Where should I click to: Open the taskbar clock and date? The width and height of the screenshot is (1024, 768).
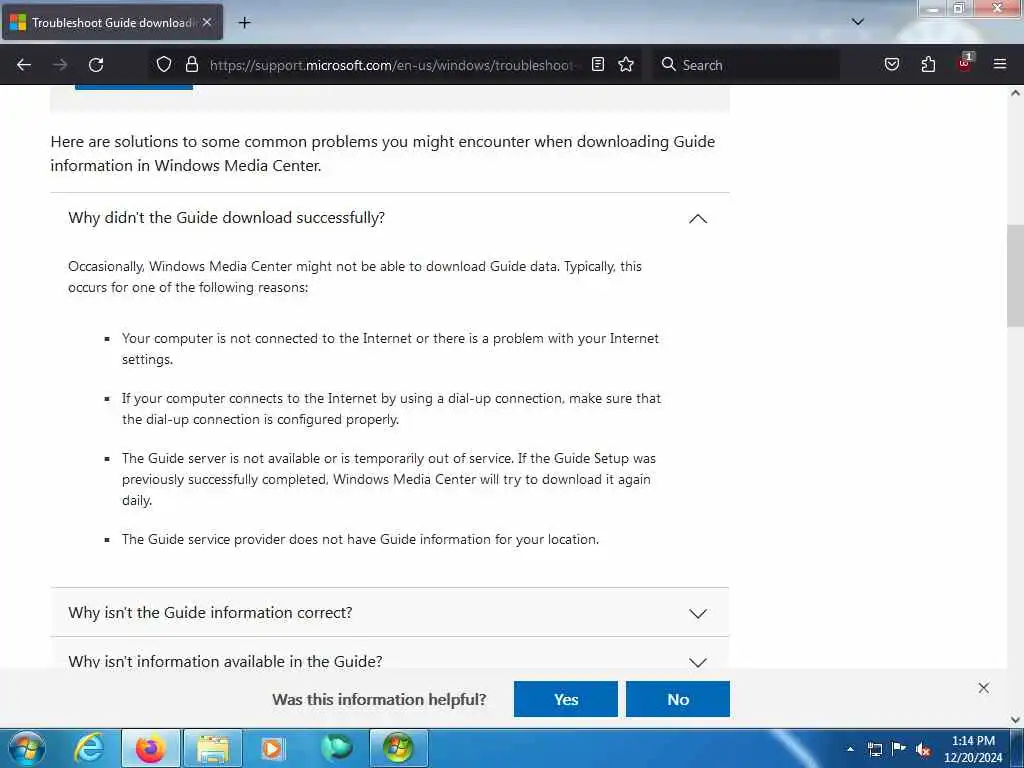(973, 749)
